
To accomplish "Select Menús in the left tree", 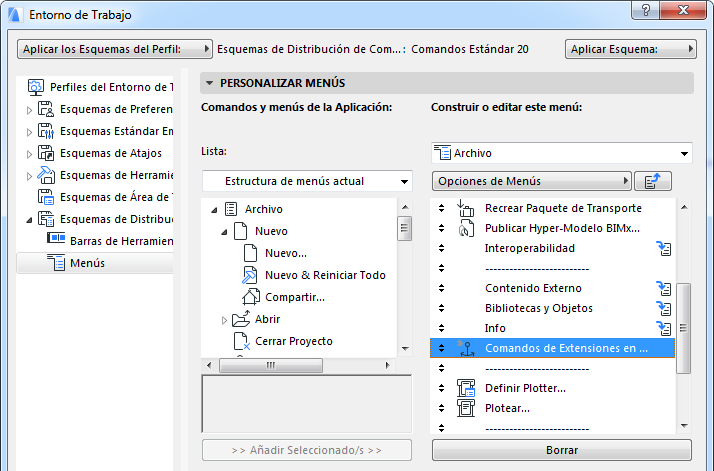I will click(x=85, y=263).
